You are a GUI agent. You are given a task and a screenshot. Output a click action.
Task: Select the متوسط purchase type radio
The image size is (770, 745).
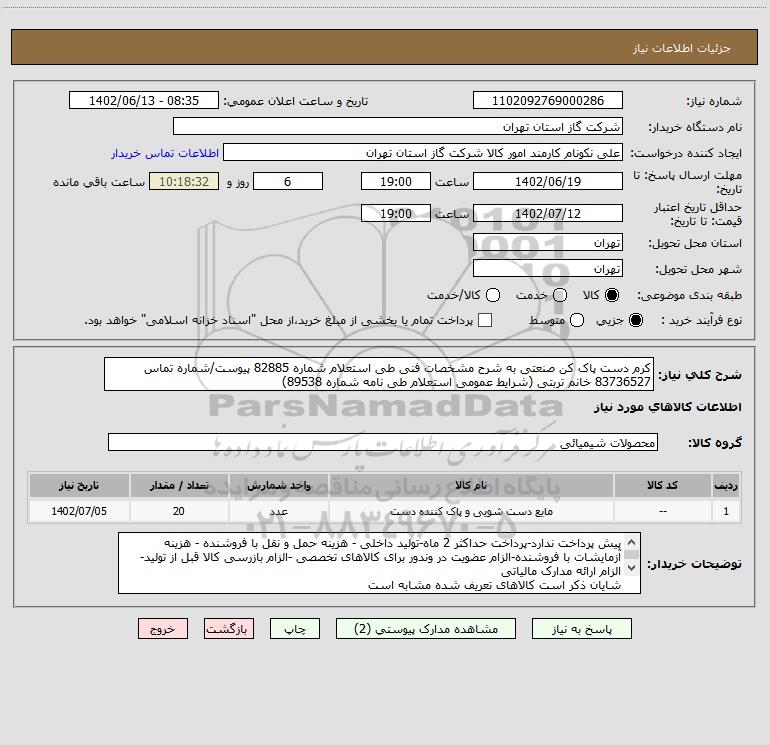point(577,320)
